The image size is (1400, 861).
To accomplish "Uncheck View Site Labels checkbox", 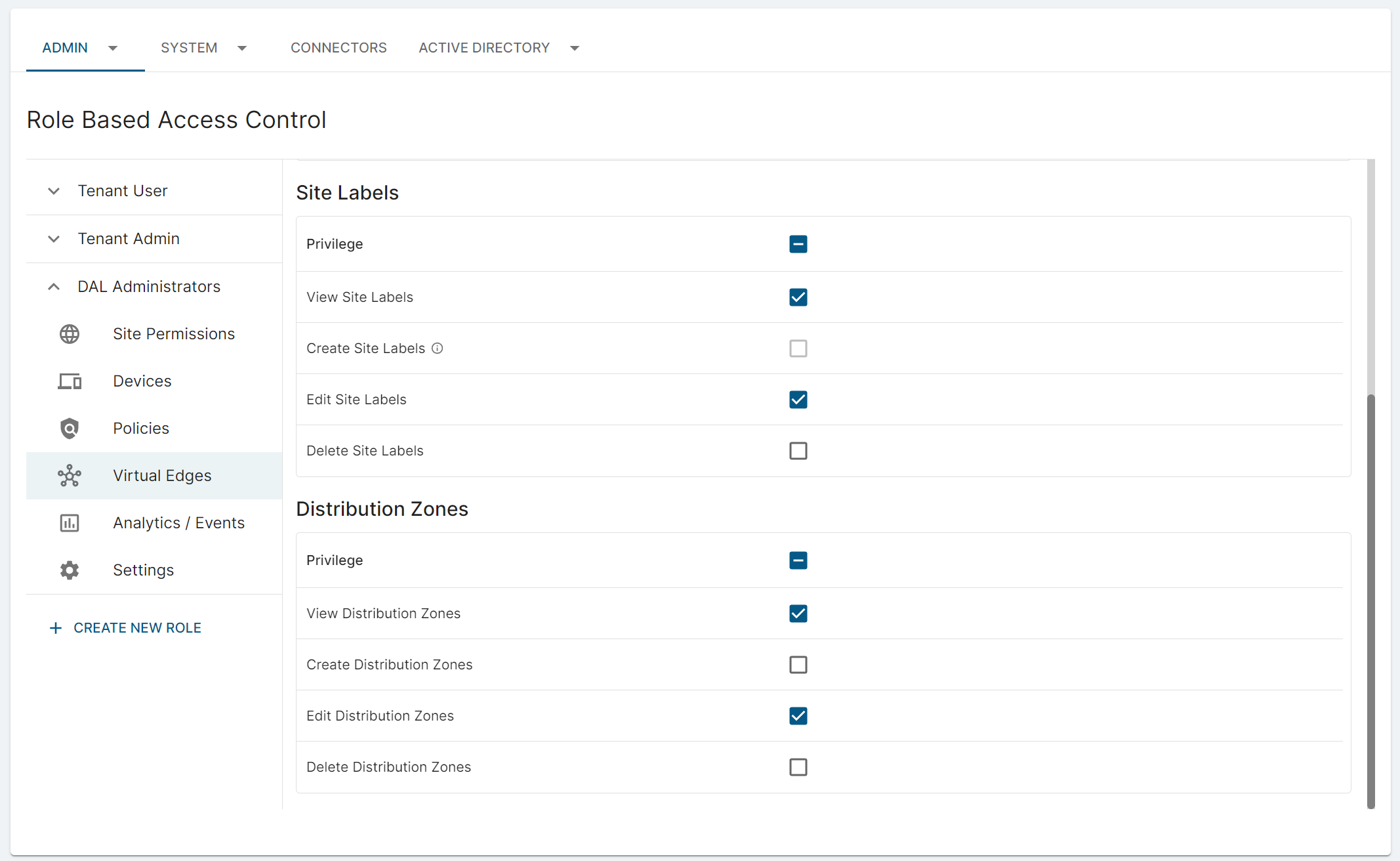I will pyautogui.click(x=798, y=297).
